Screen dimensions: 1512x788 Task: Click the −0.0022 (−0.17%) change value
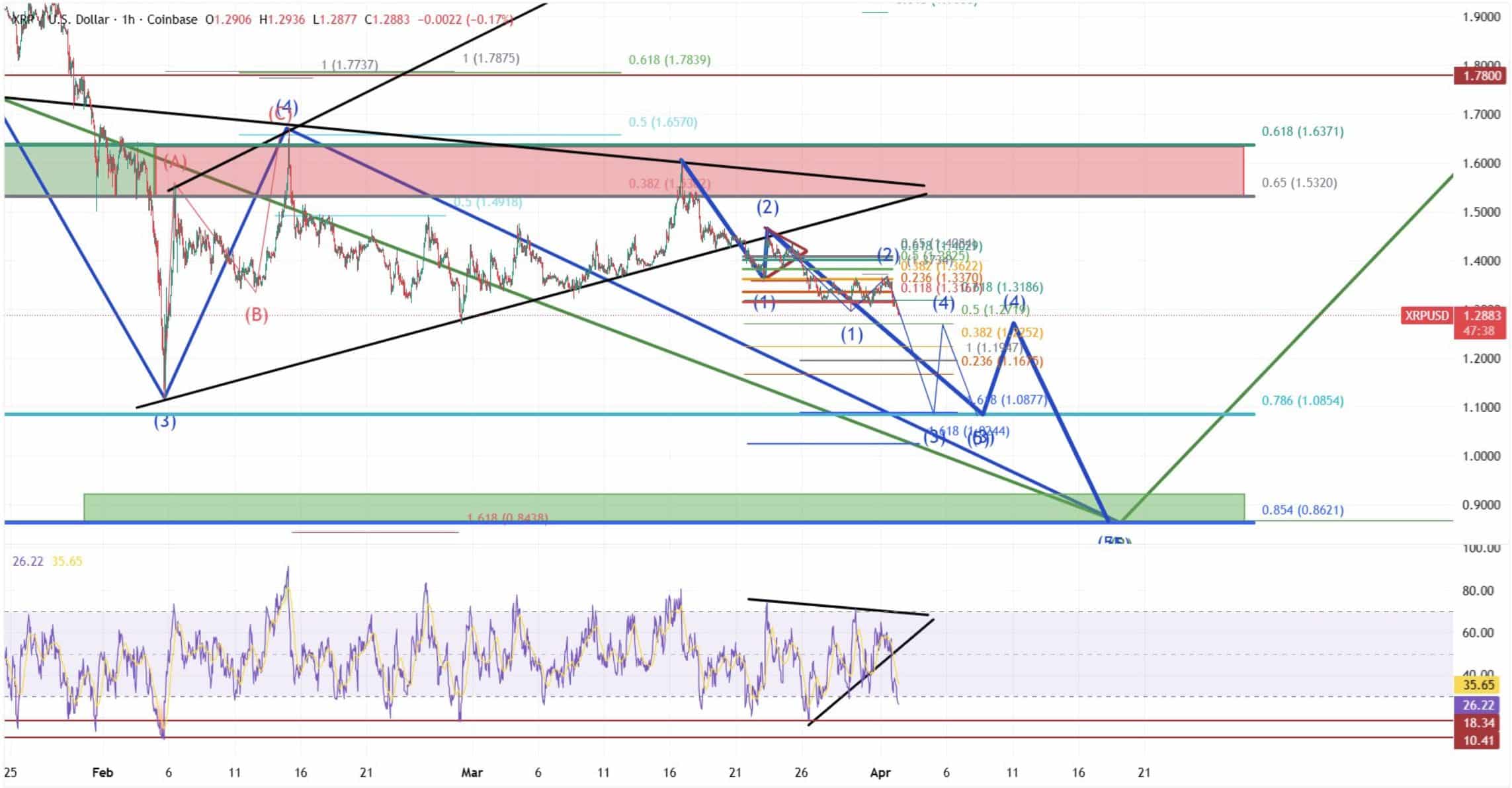(x=466, y=19)
